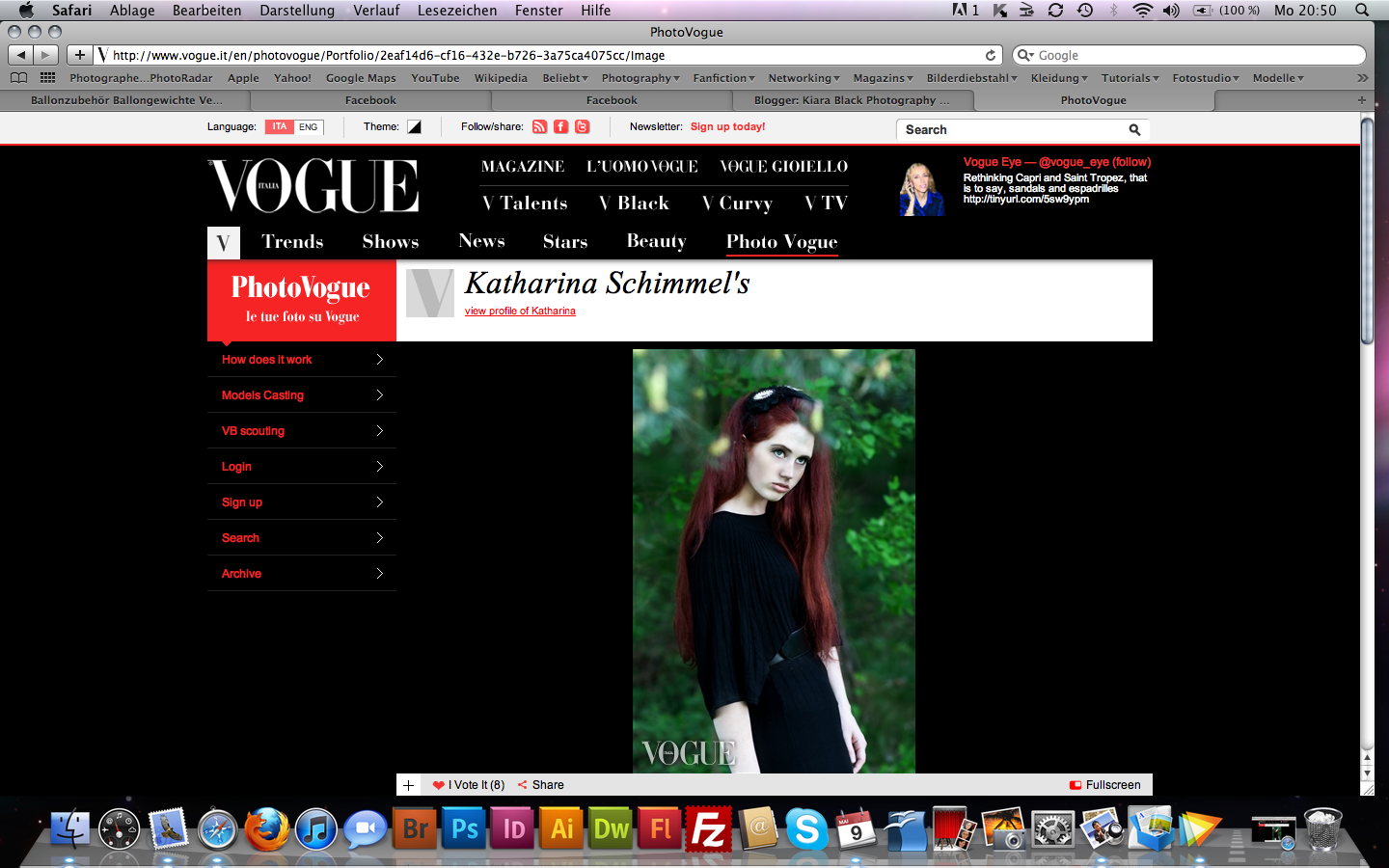Open the Trends section
The height and width of the screenshot is (868, 1389).
pyautogui.click(x=292, y=241)
